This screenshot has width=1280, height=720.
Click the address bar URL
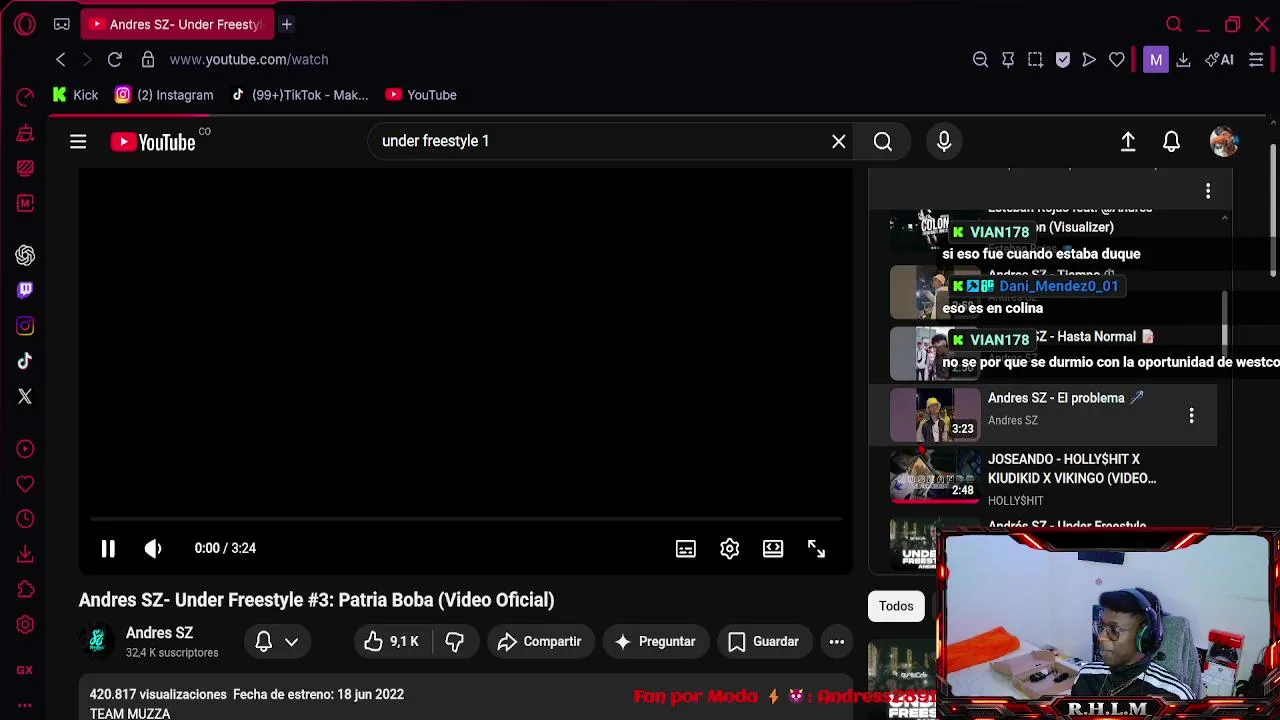249,60
